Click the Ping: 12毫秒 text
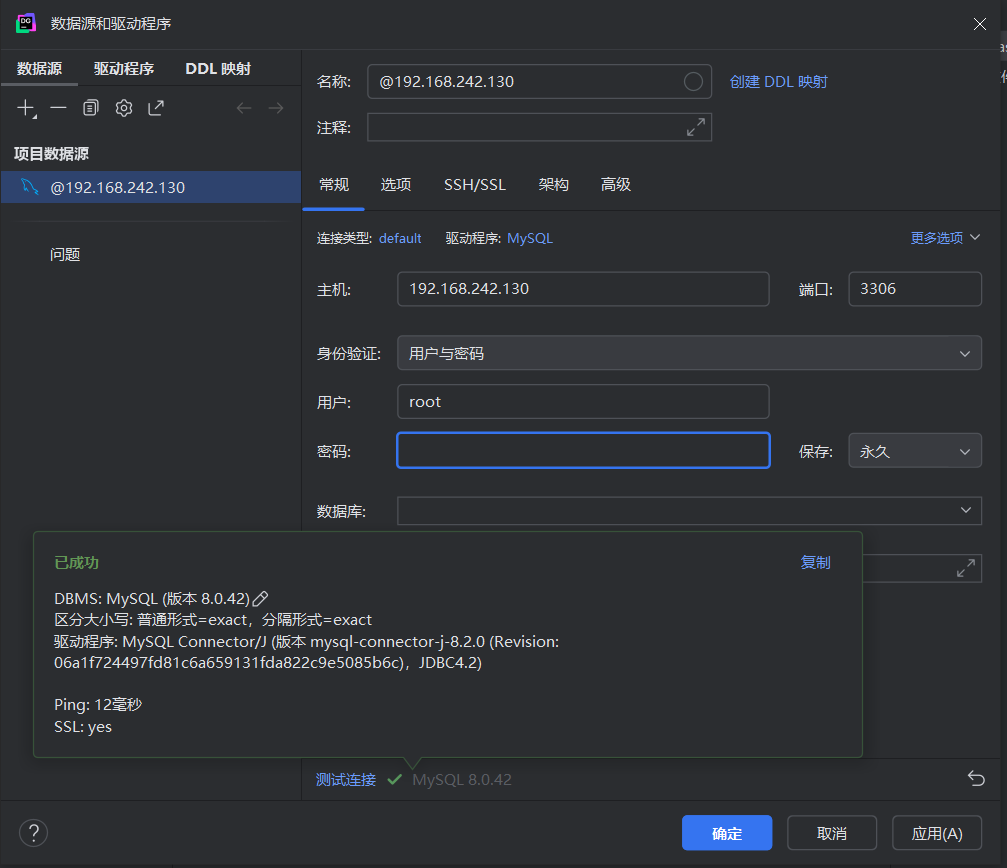This screenshot has width=1007, height=868. coord(98,704)
